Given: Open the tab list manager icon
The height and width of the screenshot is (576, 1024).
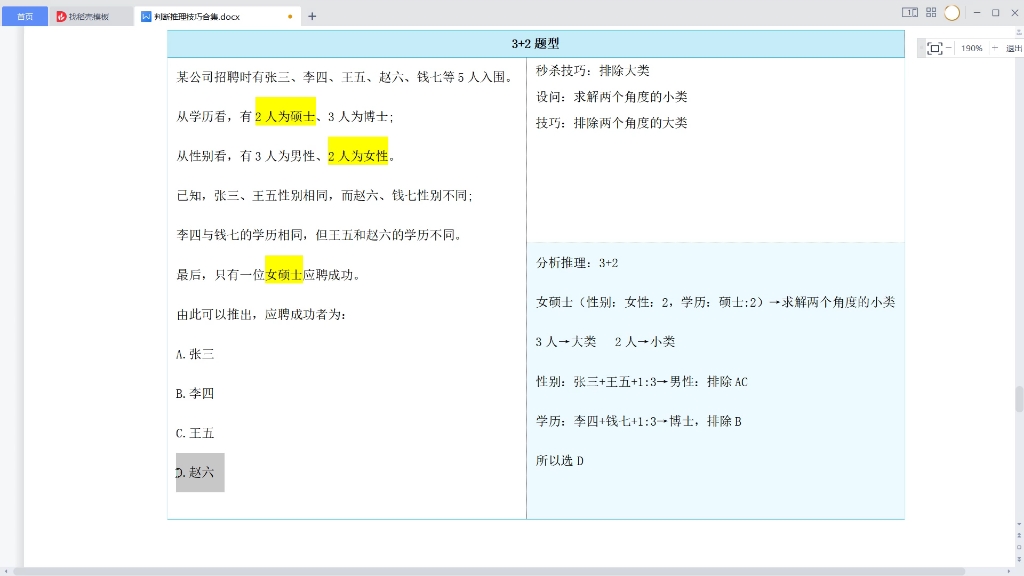Looking at the screenshot, I should pos(908,12).
